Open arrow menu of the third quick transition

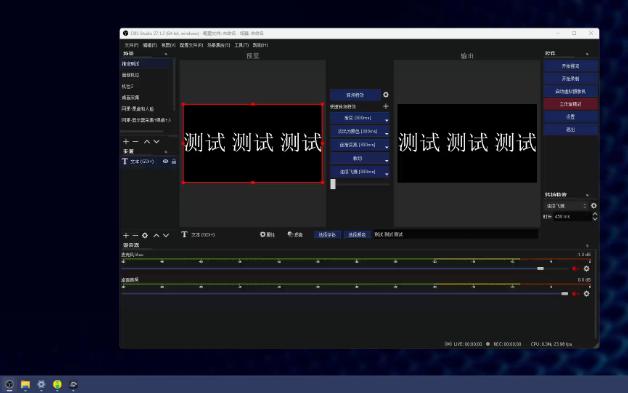click(386, 147)
